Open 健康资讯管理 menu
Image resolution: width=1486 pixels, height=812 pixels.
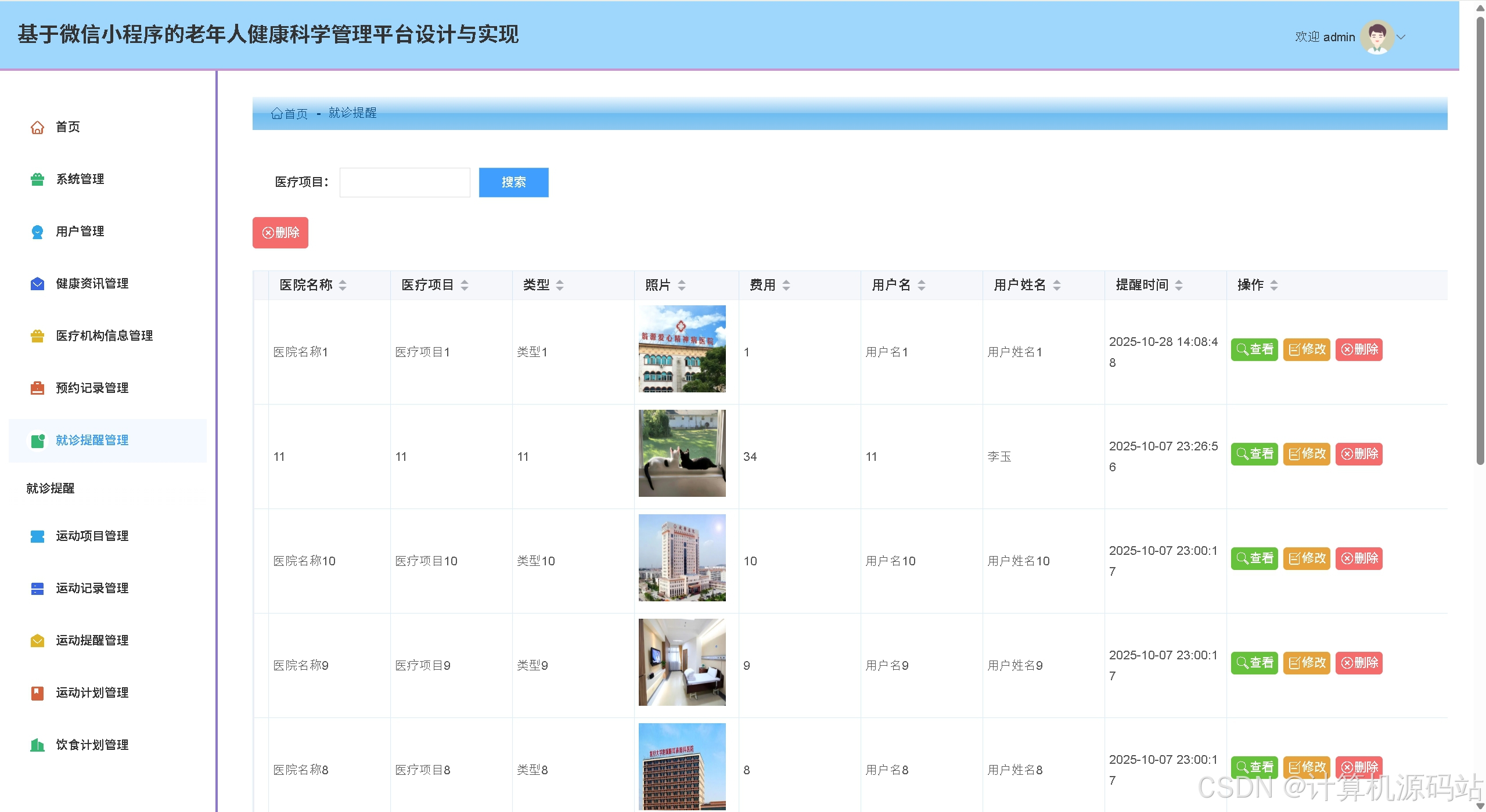pos(107,284)
